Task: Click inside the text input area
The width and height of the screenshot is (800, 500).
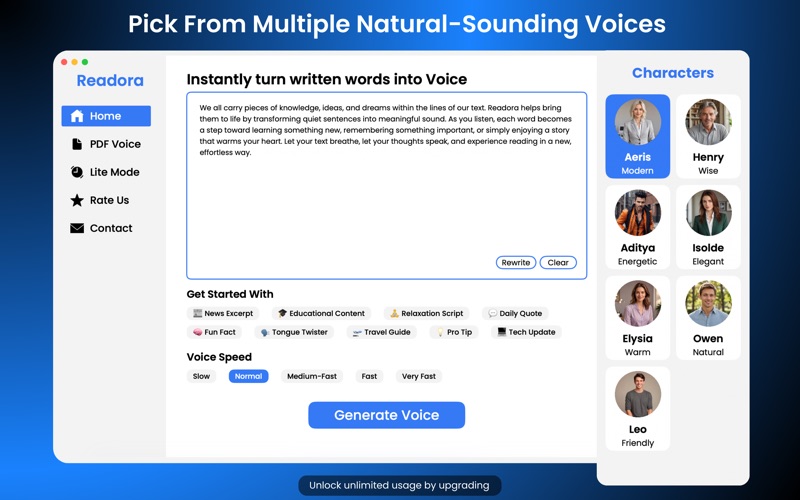Action: point(387,186)
